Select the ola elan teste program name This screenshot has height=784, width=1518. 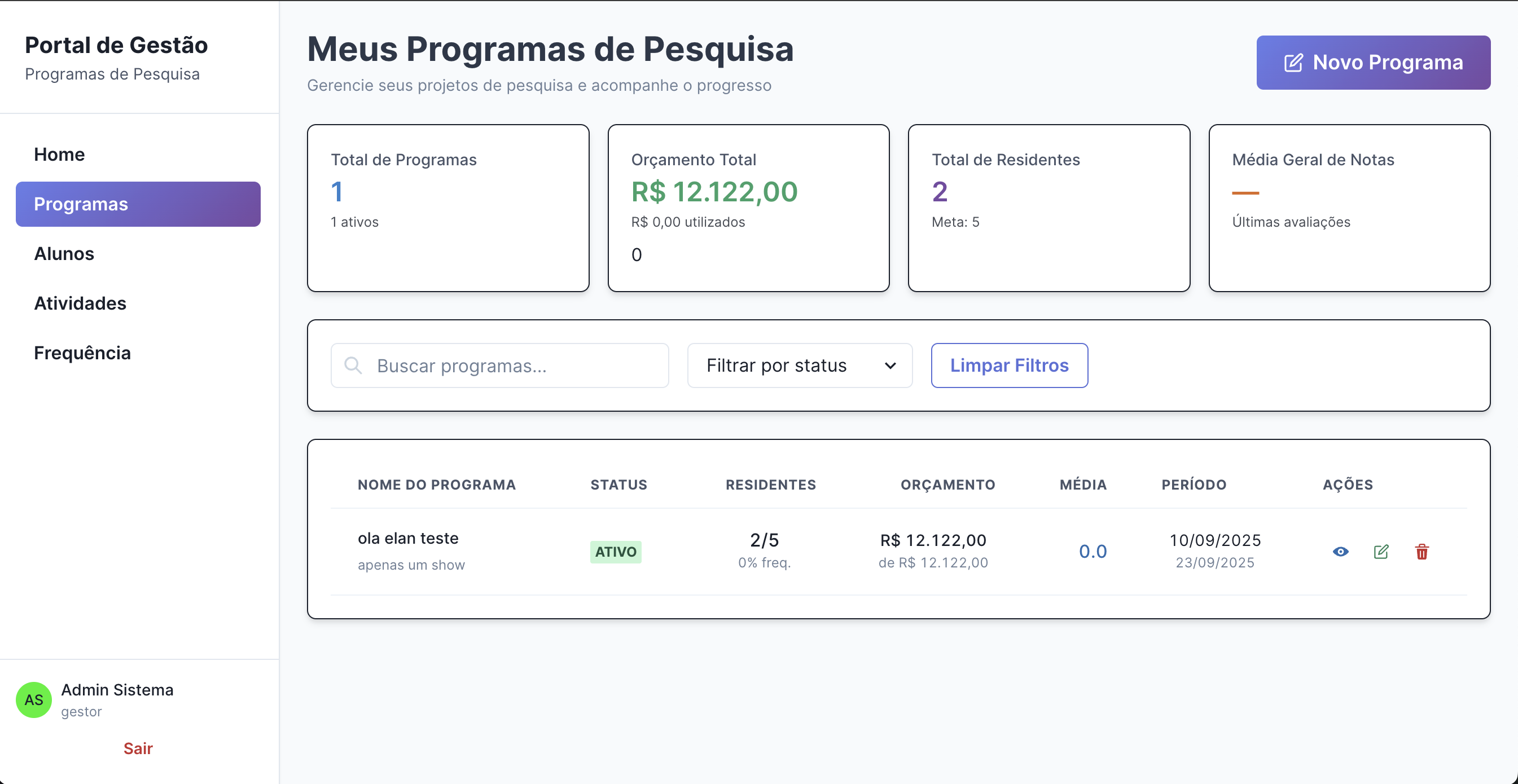click(x=408, y=538)
